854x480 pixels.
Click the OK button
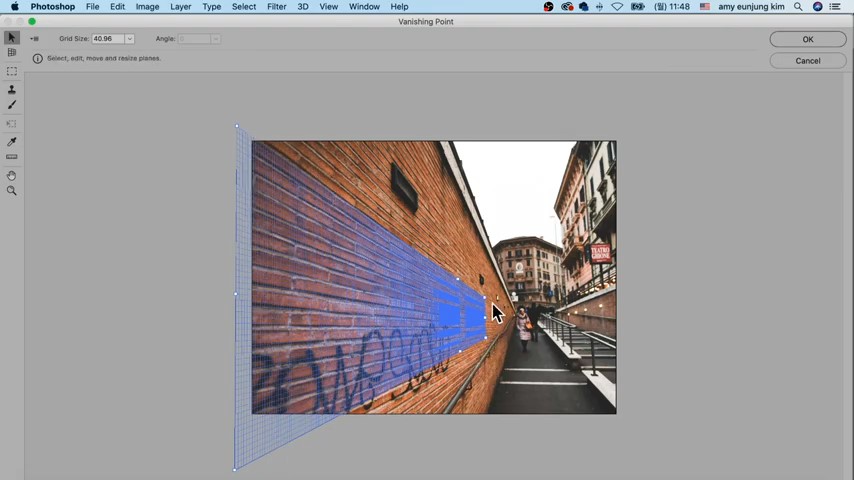pyautogui.click(x=807, y=39)
